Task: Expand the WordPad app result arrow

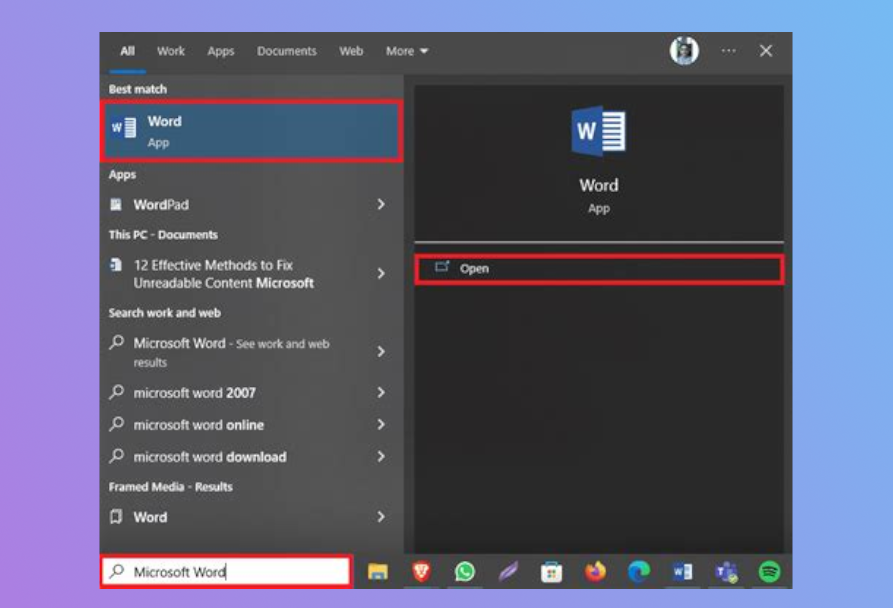Action: [x=381, y=204]
